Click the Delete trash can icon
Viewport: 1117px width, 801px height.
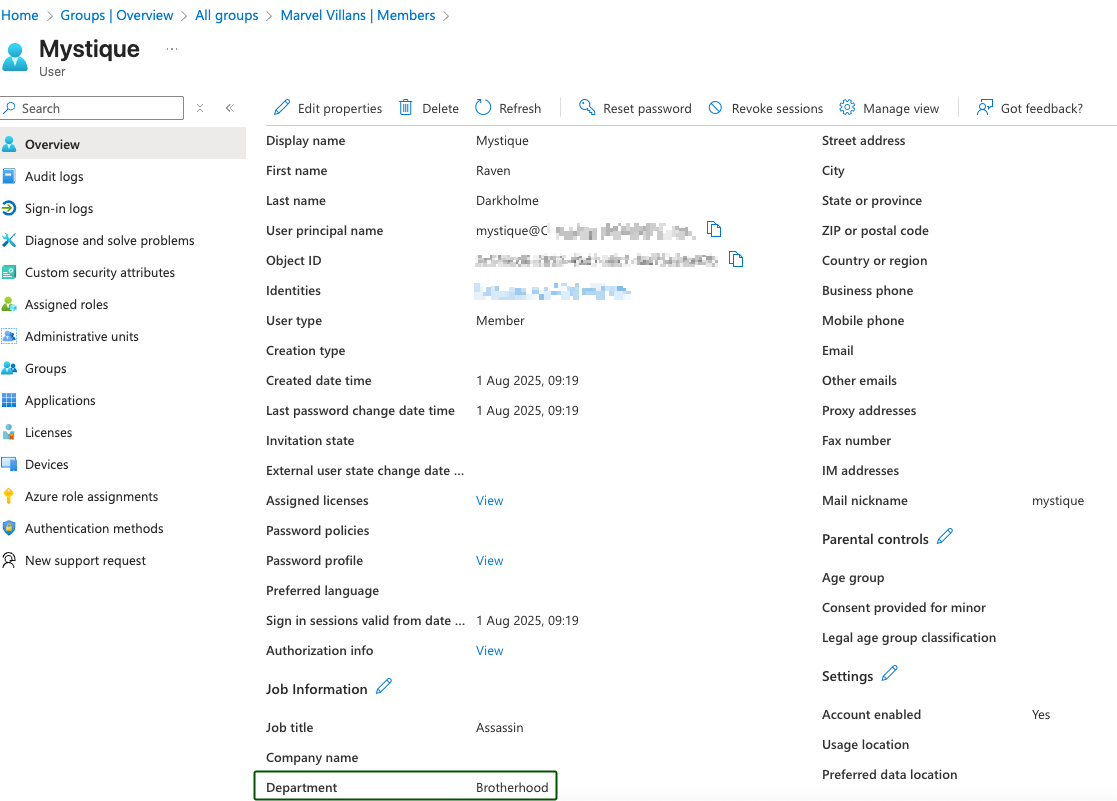pos(405,108)
